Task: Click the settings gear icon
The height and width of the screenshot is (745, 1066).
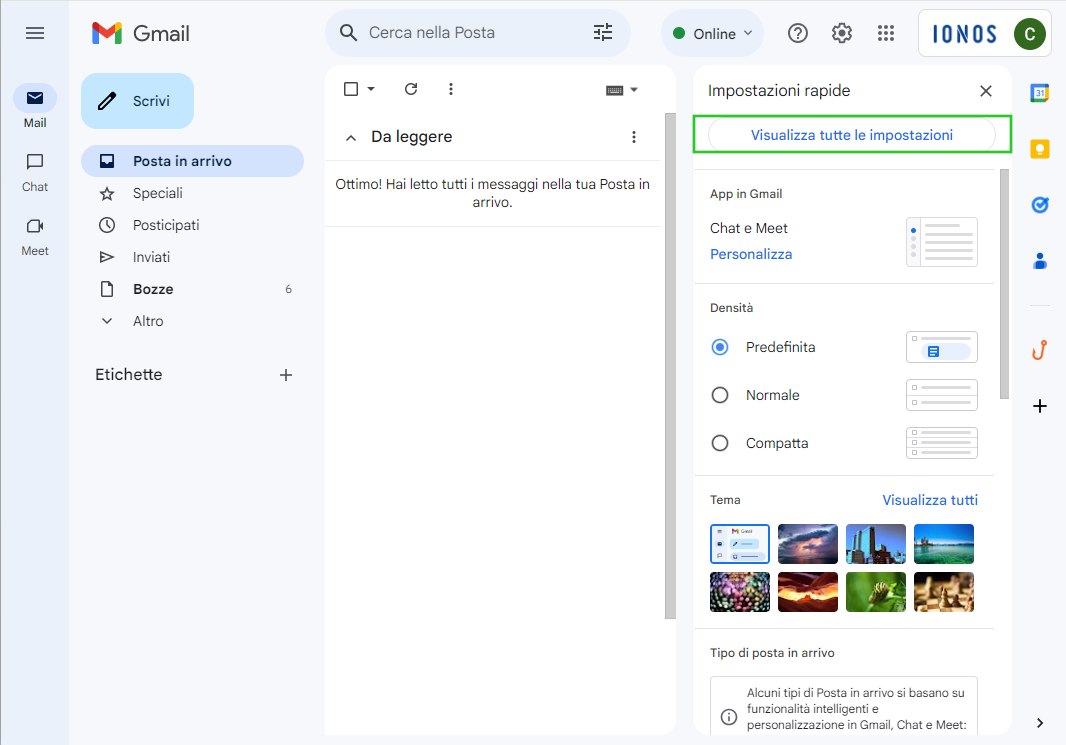Action: pyautogui.click(x=842, y=33)
